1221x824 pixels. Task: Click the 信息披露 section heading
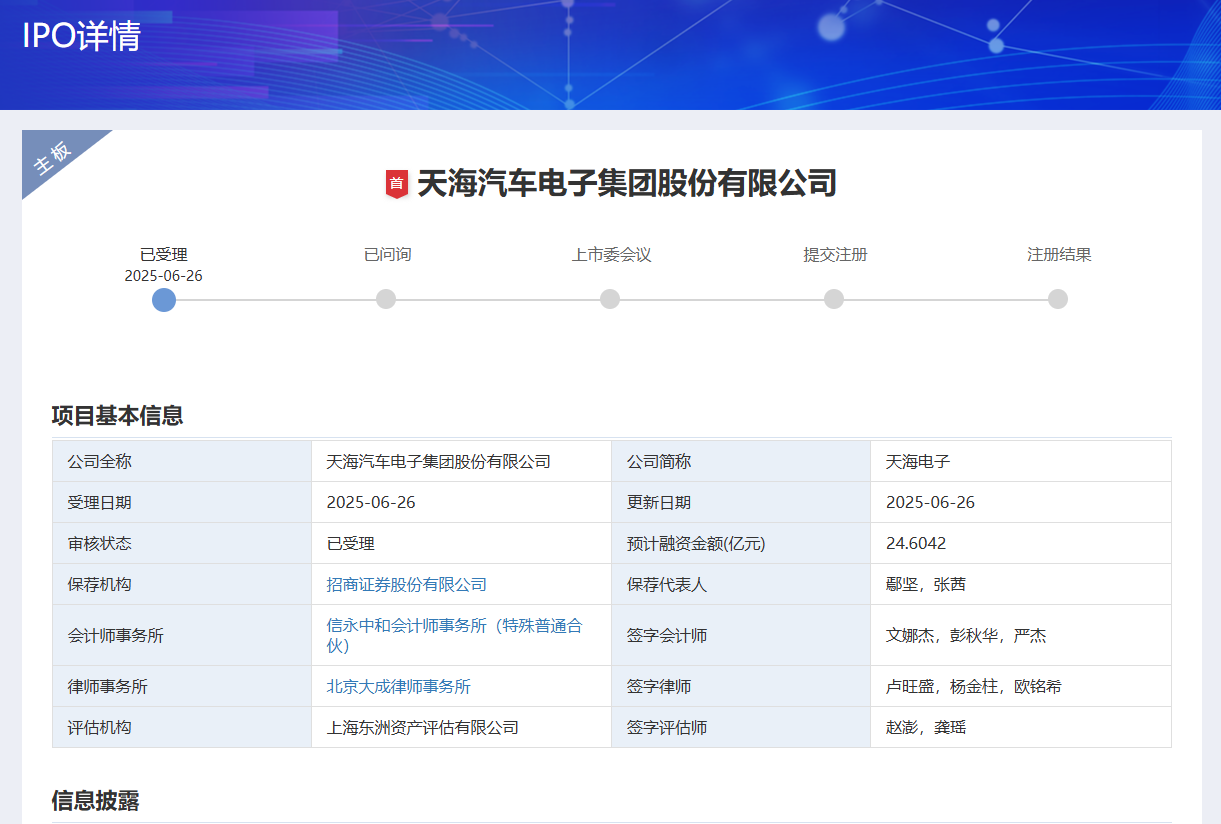[95, 801]
